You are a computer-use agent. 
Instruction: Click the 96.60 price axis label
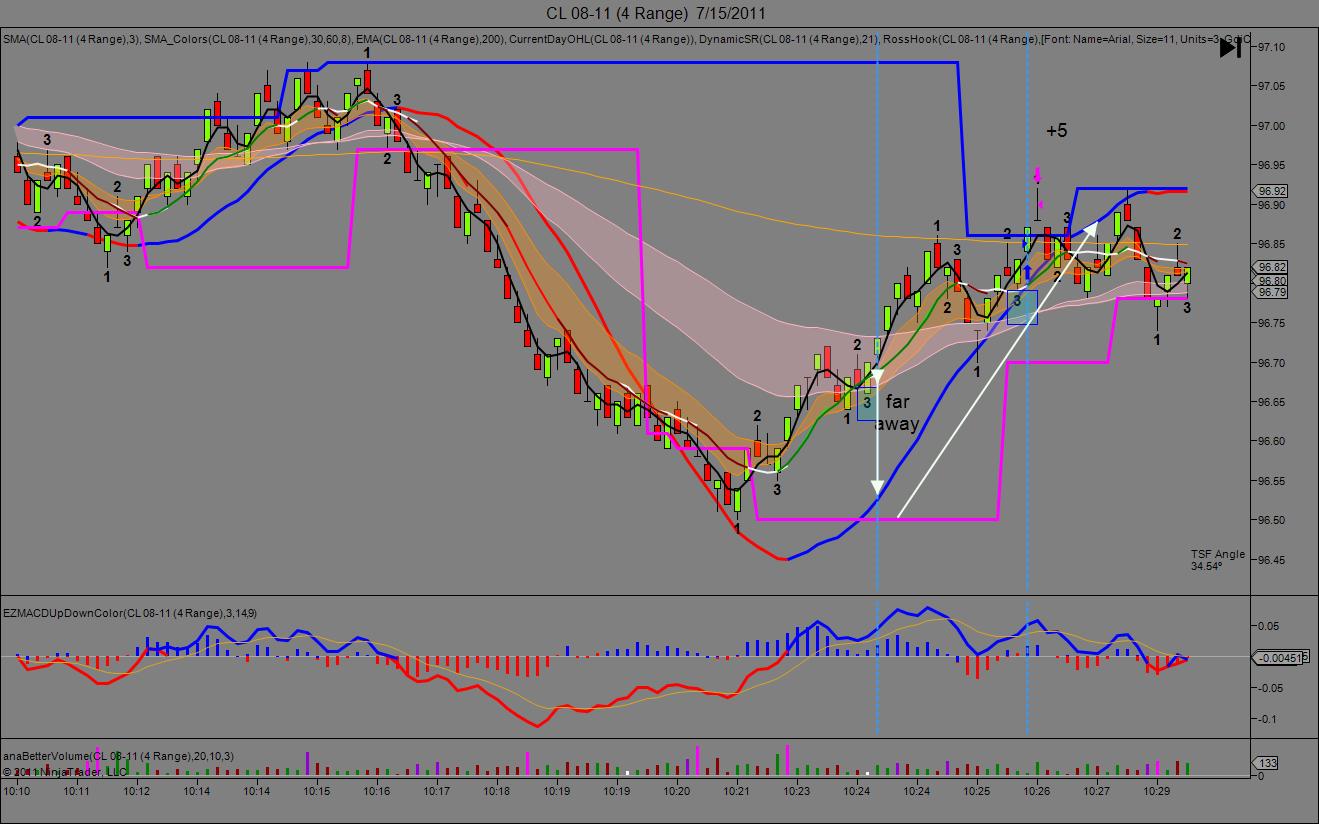[1273, 441]
